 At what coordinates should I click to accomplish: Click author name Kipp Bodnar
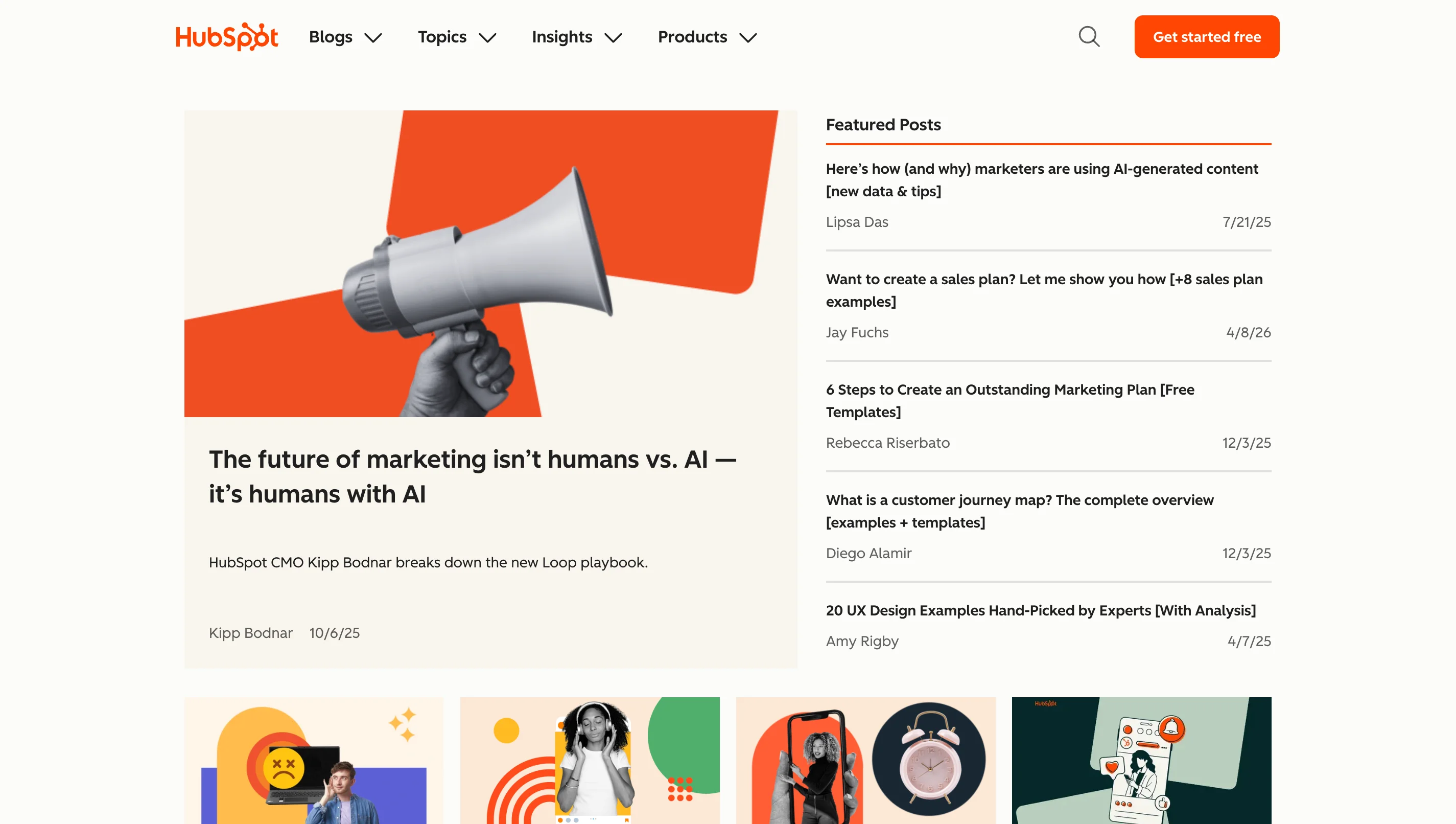click(250, 633)
